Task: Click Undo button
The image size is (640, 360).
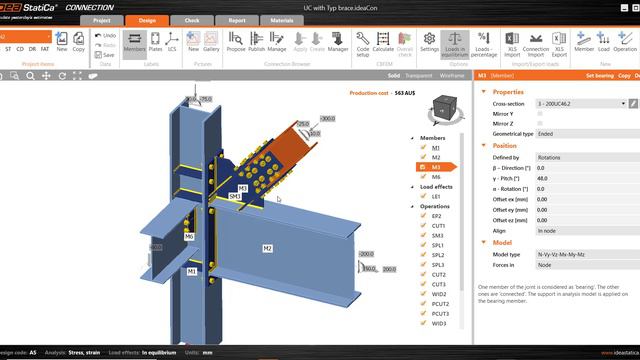Action: pos(105,36)
